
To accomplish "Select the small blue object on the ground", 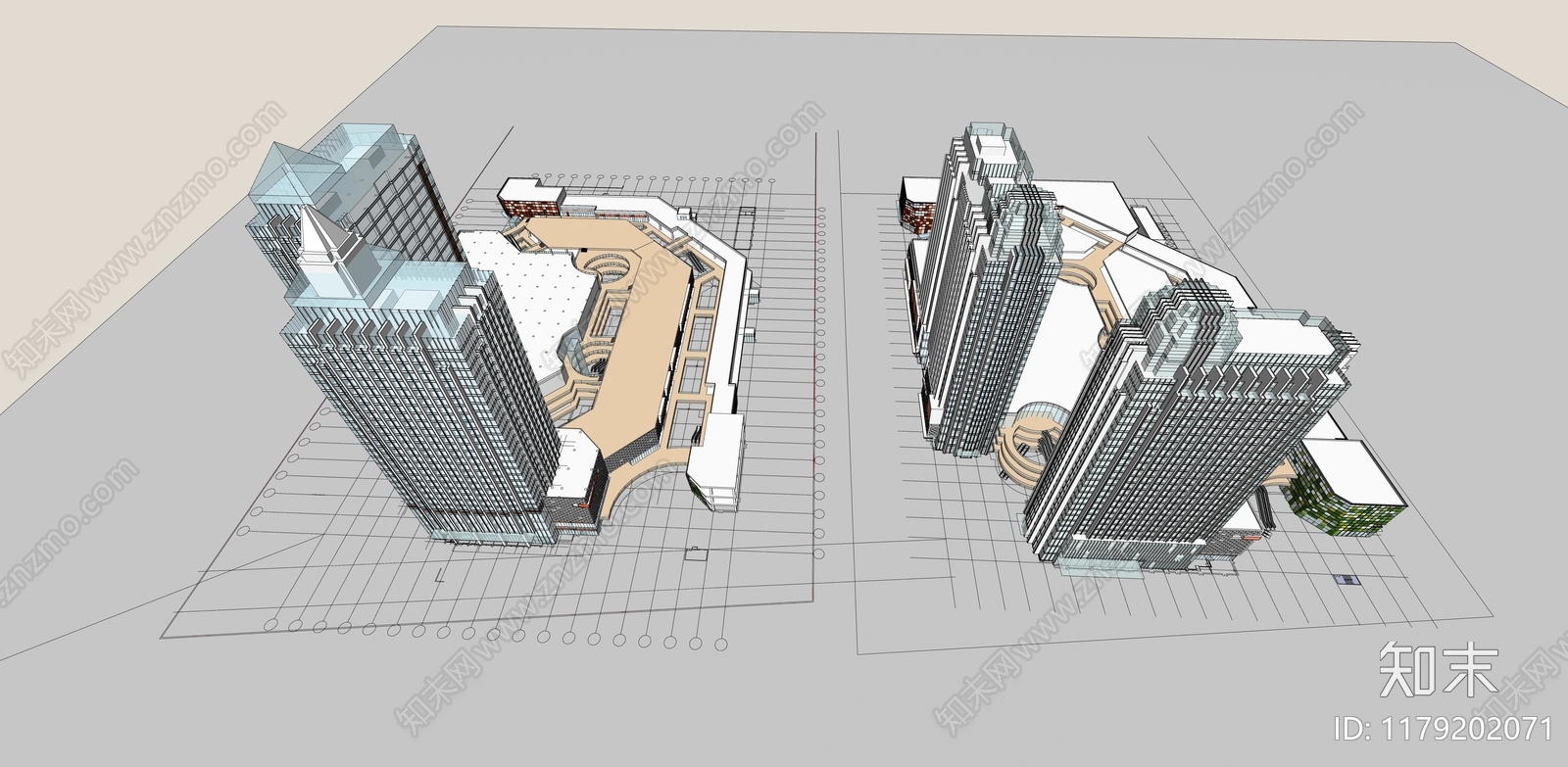I will (x=1348, y=580).
